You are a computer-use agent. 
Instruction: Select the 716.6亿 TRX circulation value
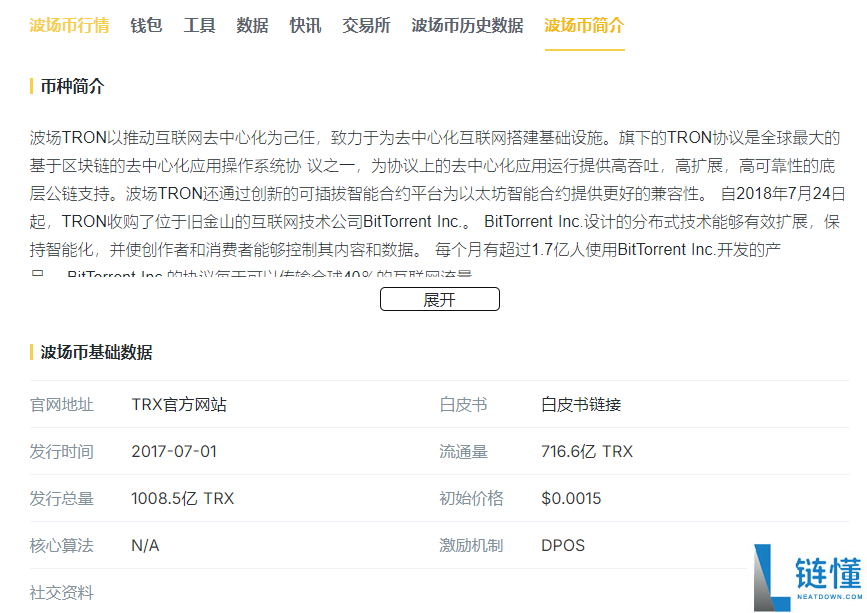(x=587, y=452)
